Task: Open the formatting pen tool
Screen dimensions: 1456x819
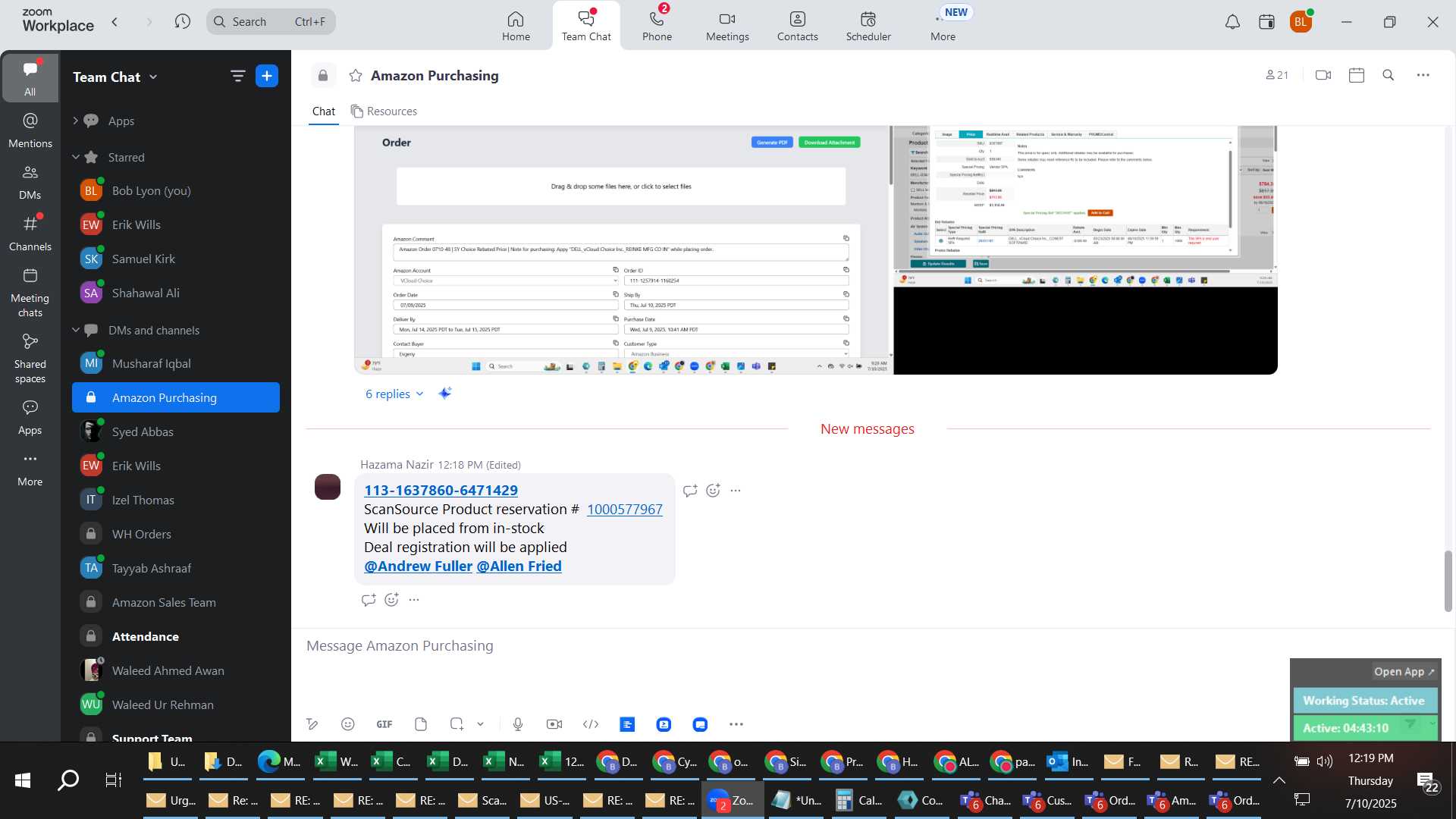Action: point(312,724)
